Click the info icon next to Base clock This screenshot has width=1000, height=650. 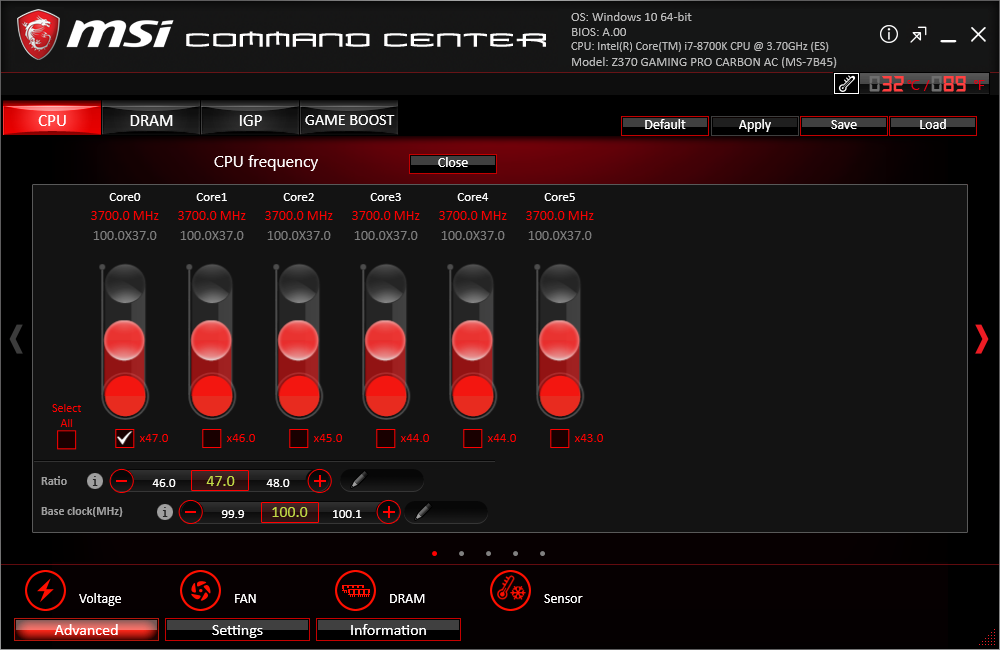pos(165,512)
